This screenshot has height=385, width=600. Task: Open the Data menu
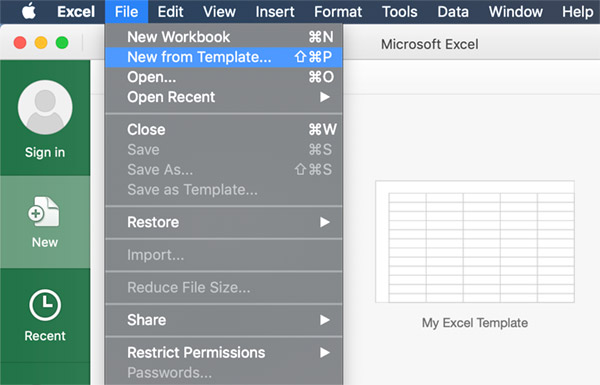coord(453,12)
